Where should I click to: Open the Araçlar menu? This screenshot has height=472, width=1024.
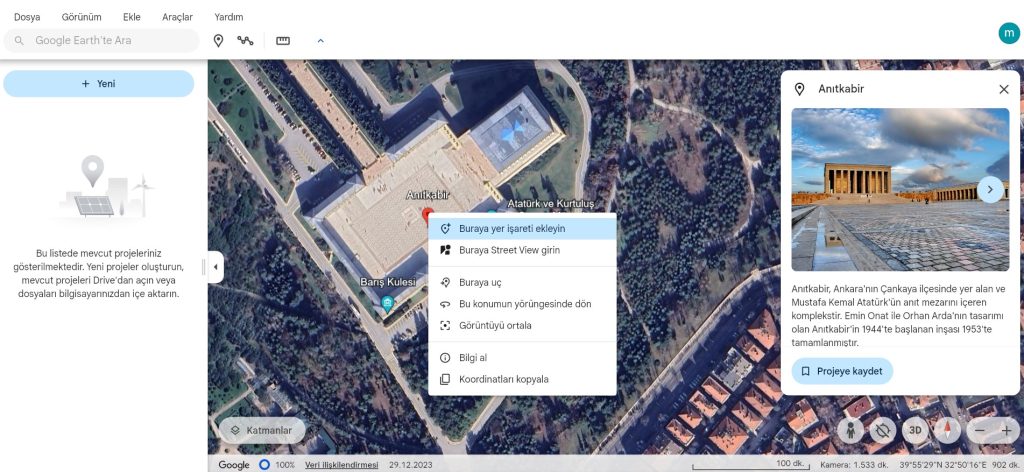(178, 17)
